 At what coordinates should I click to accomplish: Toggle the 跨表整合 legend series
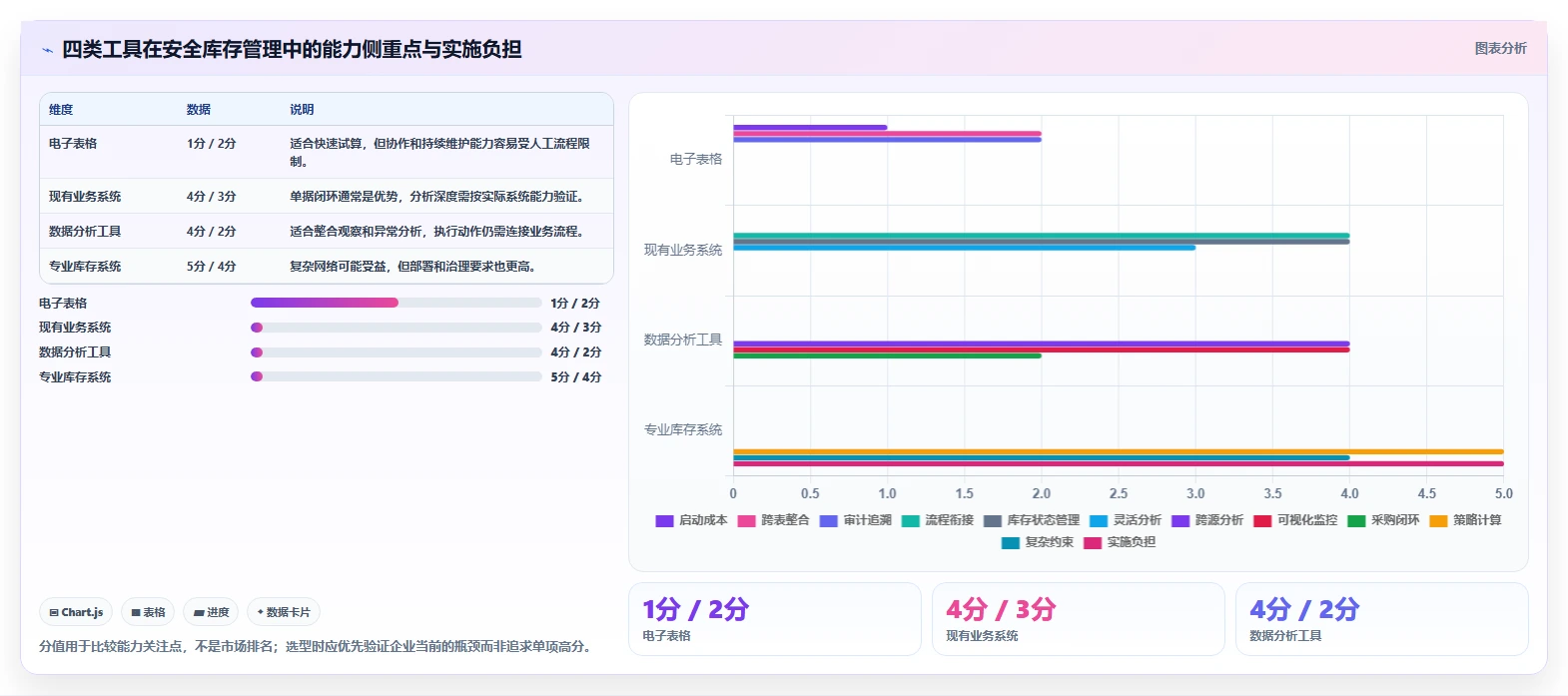[x=773, y=520]
